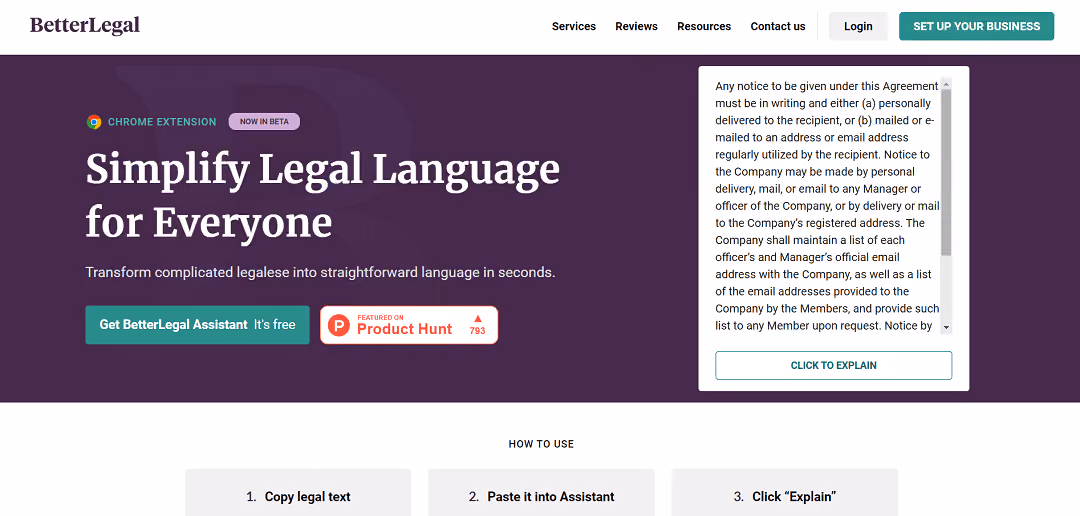The width and height of the screenshot is (1080, 516).
Task: Click the Now in Beta badge
Action: click(x=264, y=122)
